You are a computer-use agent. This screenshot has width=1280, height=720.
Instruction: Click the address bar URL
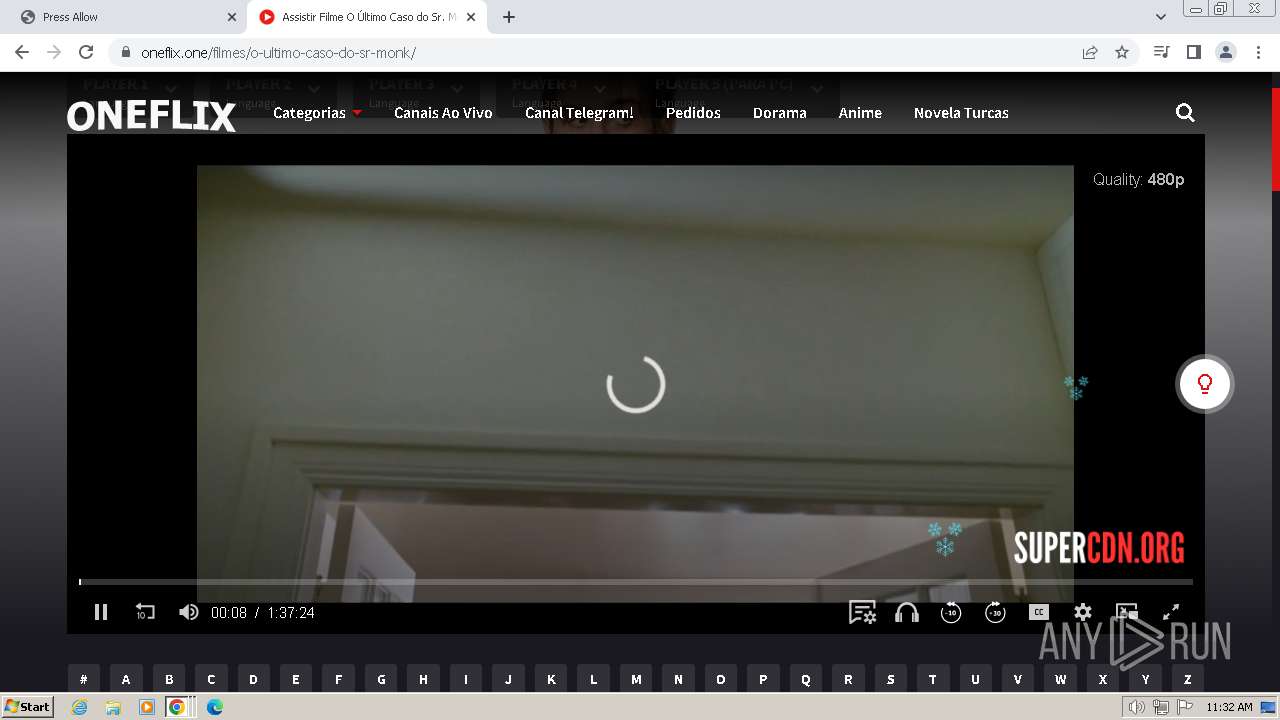point(278,53)
